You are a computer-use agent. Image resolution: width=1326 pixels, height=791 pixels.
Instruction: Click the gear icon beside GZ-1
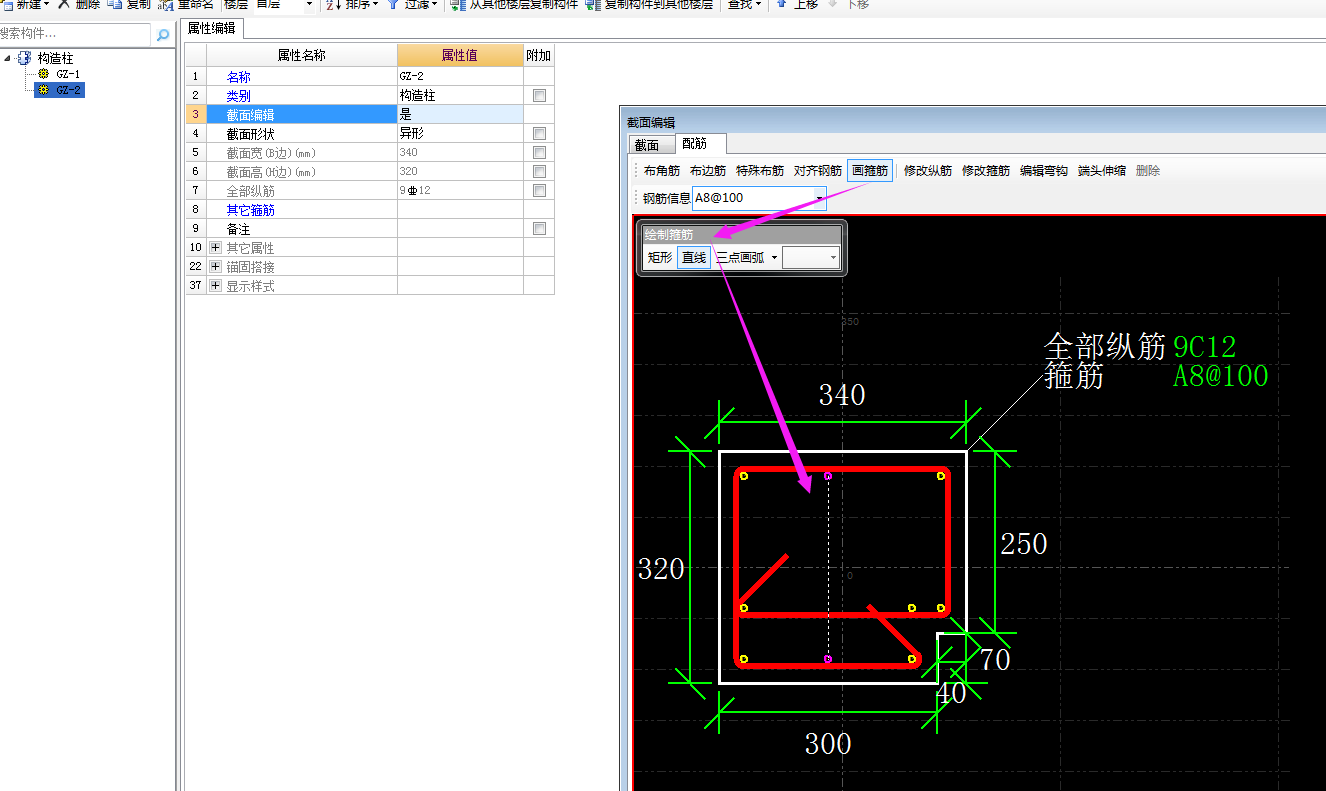[43, 74]
